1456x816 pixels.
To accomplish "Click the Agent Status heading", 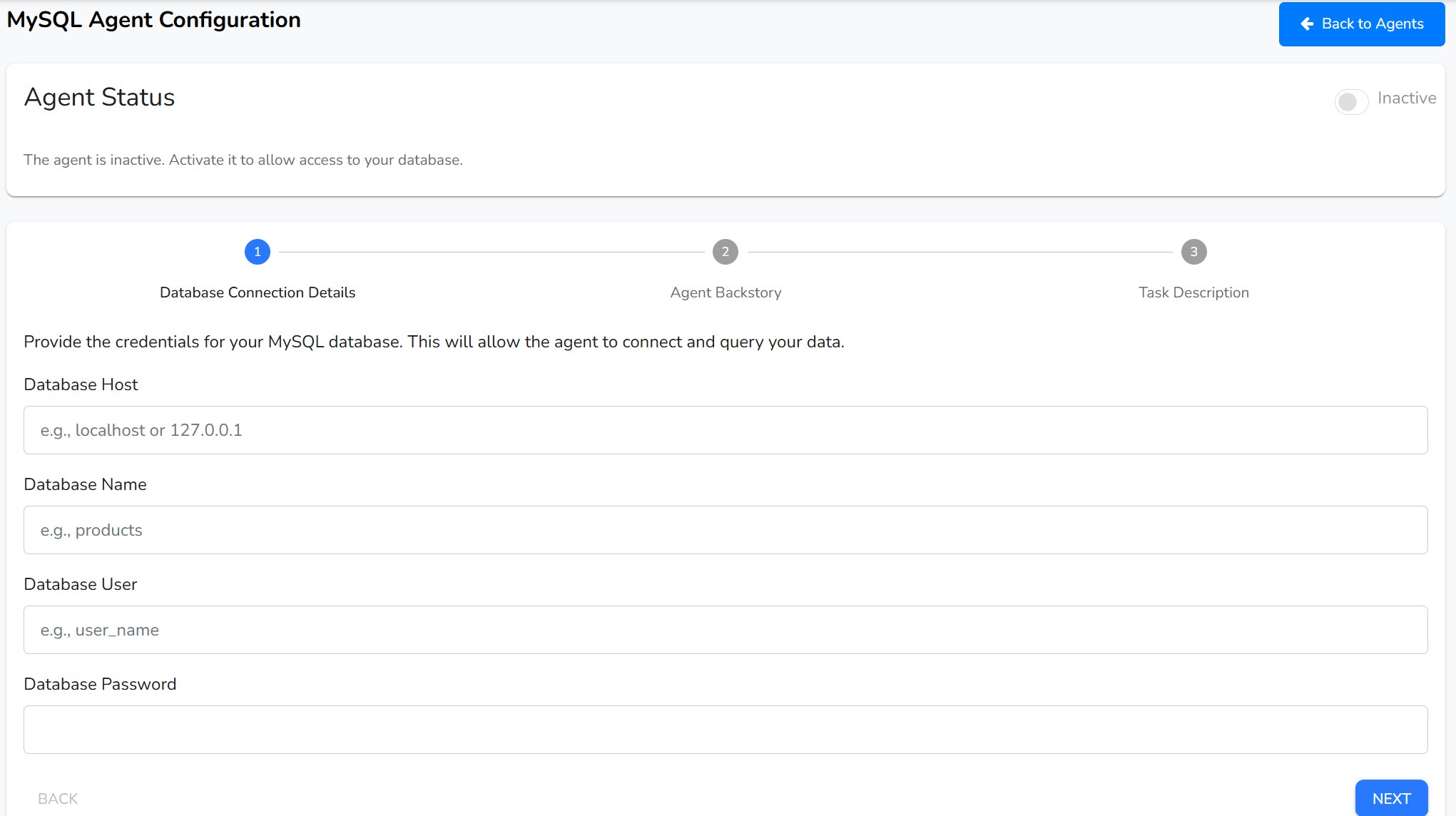I will click(x=99, y=97).
